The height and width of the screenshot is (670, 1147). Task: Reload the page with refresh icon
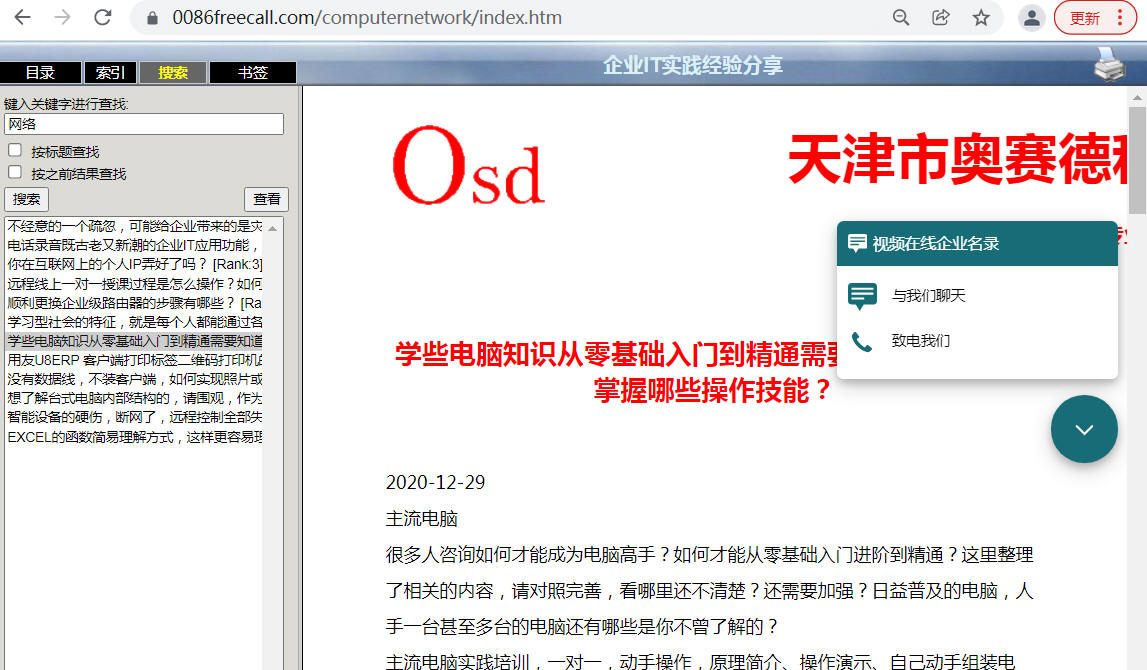pyautogui.click(x=102, y=17)
